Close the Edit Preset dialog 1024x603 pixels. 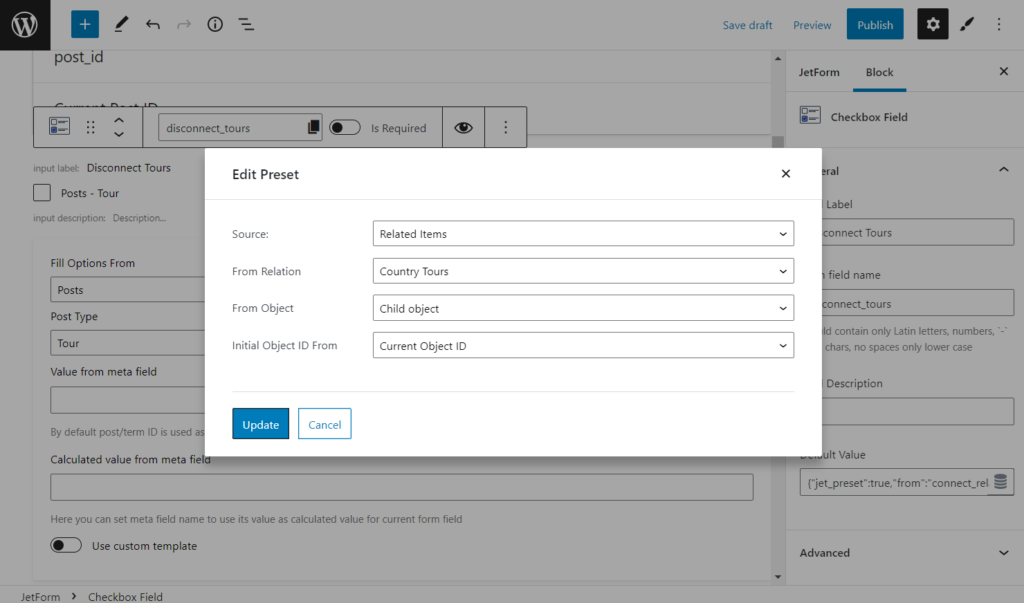click(786, 174)
